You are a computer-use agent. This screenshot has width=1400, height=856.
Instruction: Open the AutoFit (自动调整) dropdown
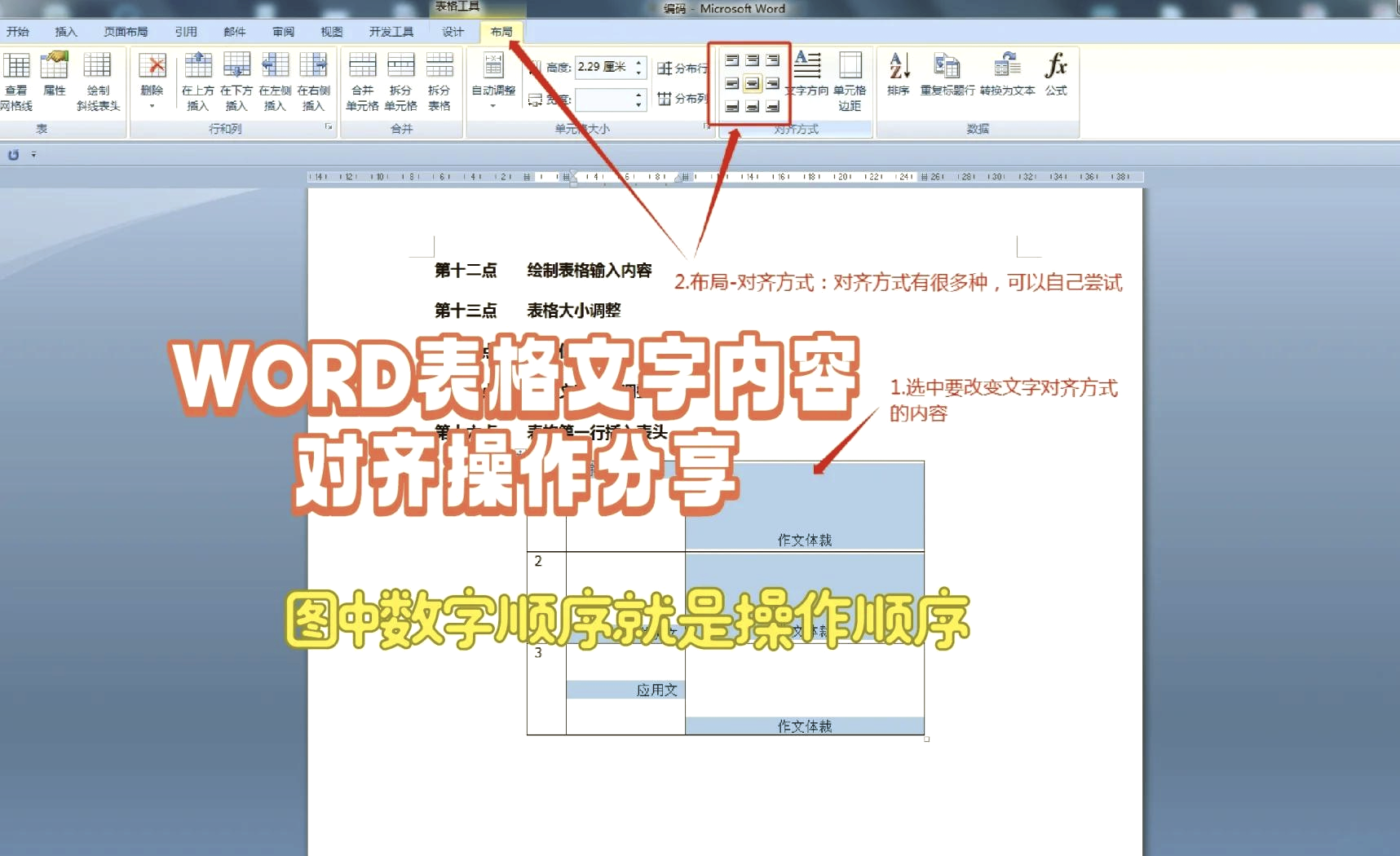point(493,81)
